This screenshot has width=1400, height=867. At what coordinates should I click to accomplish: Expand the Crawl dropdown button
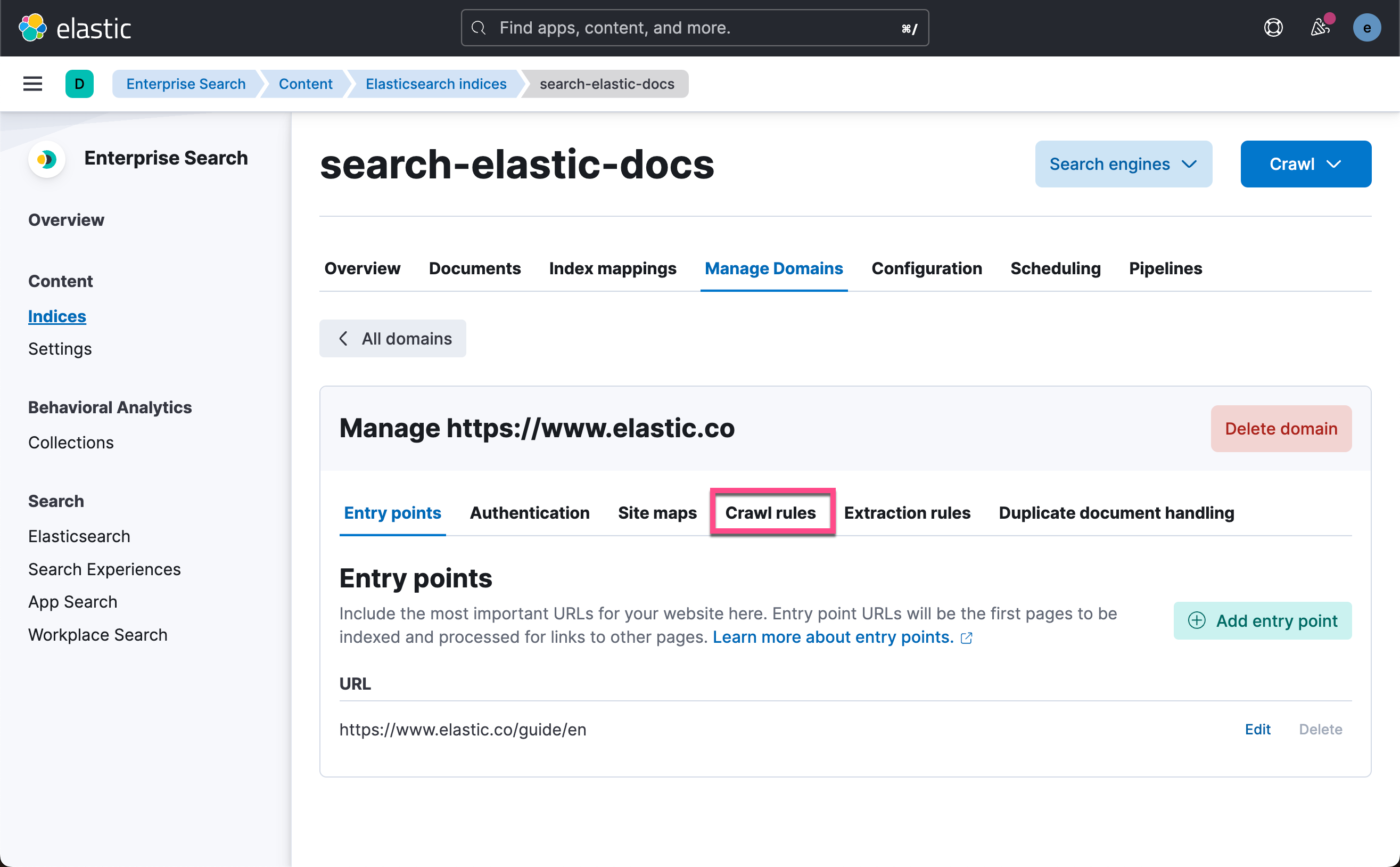[1305, 164]
